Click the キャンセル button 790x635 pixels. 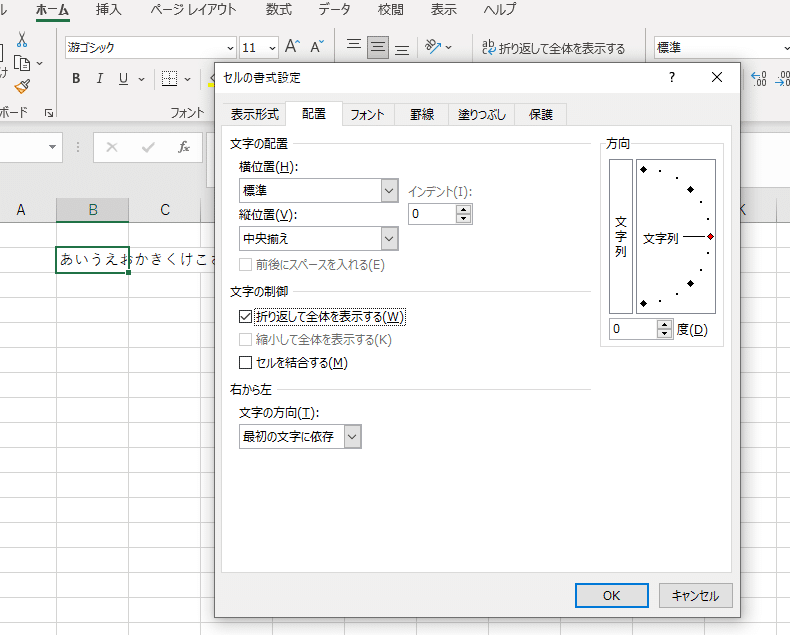pyautogui.click(x=695, y=596)
